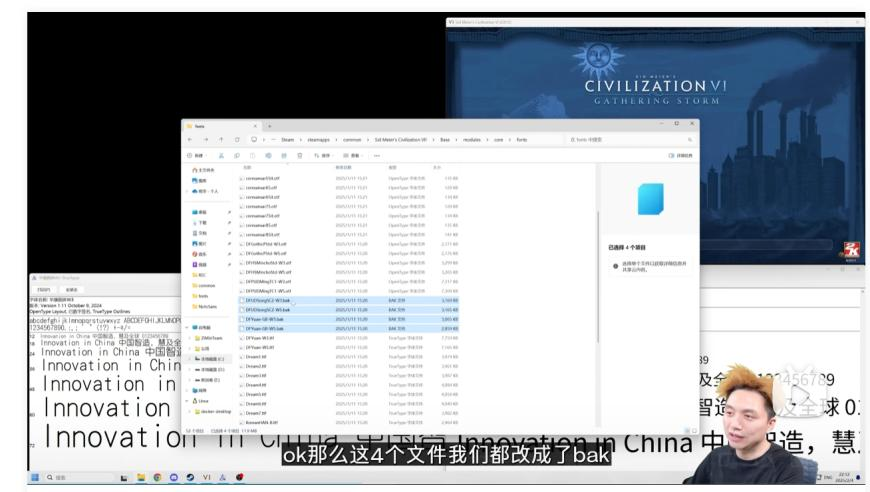Select the Dream4.ttf file

point(350,385)
